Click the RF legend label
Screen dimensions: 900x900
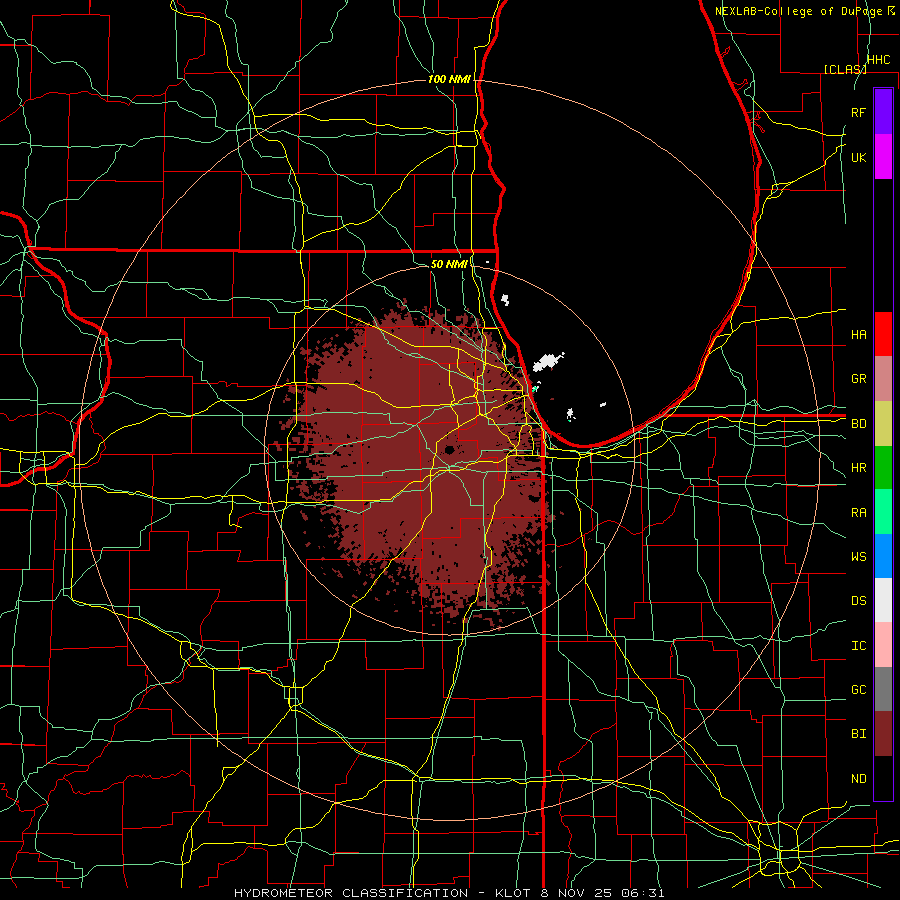(x=858, y=112)
